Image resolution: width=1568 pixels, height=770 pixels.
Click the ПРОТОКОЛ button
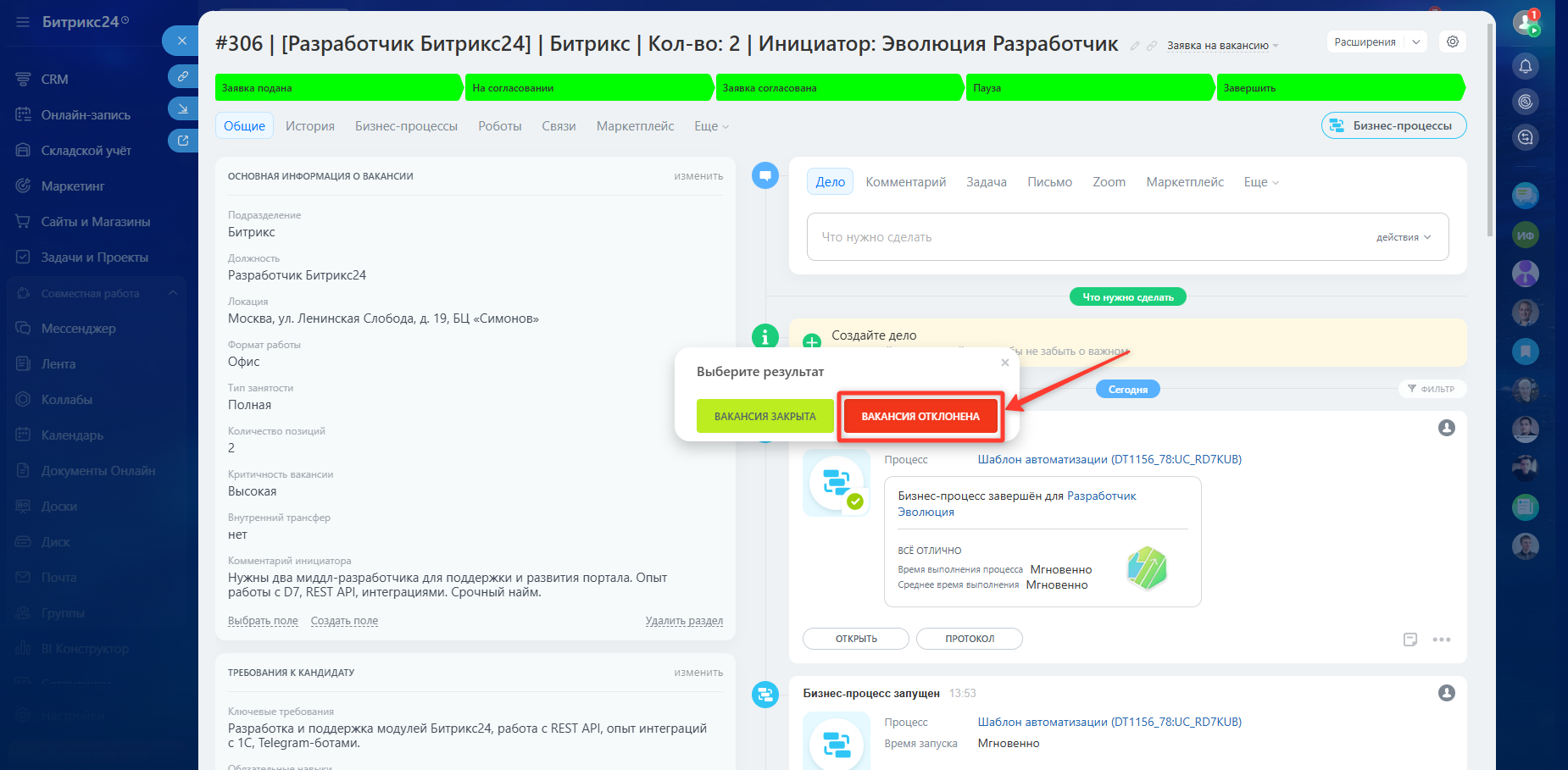coord(970,639)
